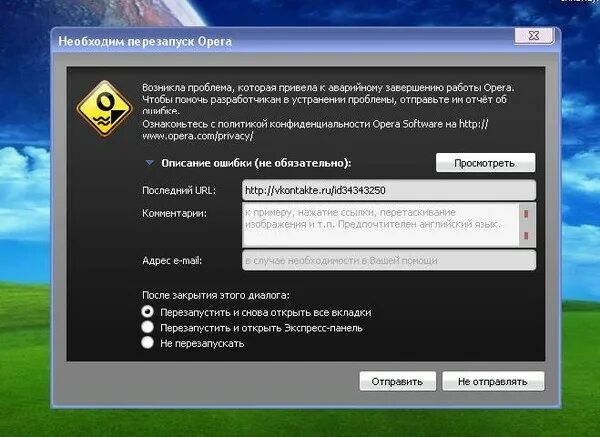
Task: Collapse the Описание ошибки section triangle
Action: pyautogui.click(x=149, y=163)
